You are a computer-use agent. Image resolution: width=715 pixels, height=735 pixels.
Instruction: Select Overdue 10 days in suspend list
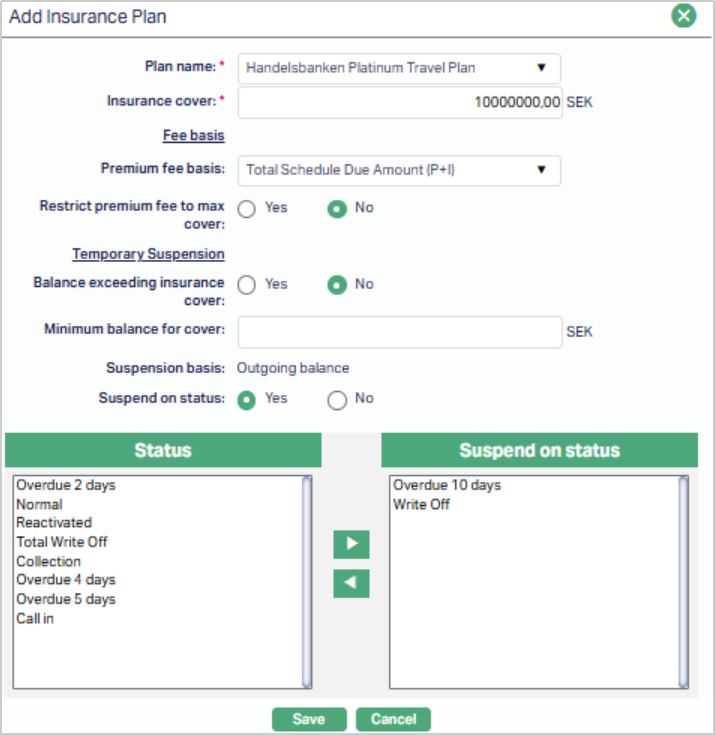click(447, 485)
